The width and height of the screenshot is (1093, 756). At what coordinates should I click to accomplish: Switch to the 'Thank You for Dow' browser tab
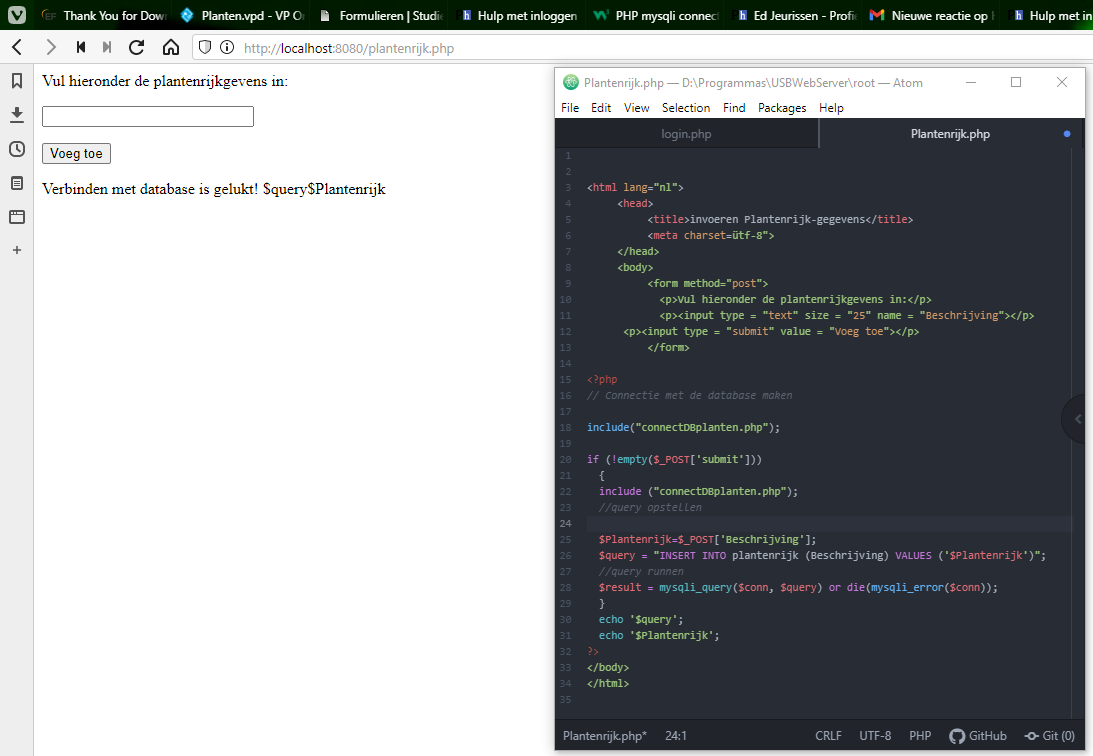click(x=102, y=15)
